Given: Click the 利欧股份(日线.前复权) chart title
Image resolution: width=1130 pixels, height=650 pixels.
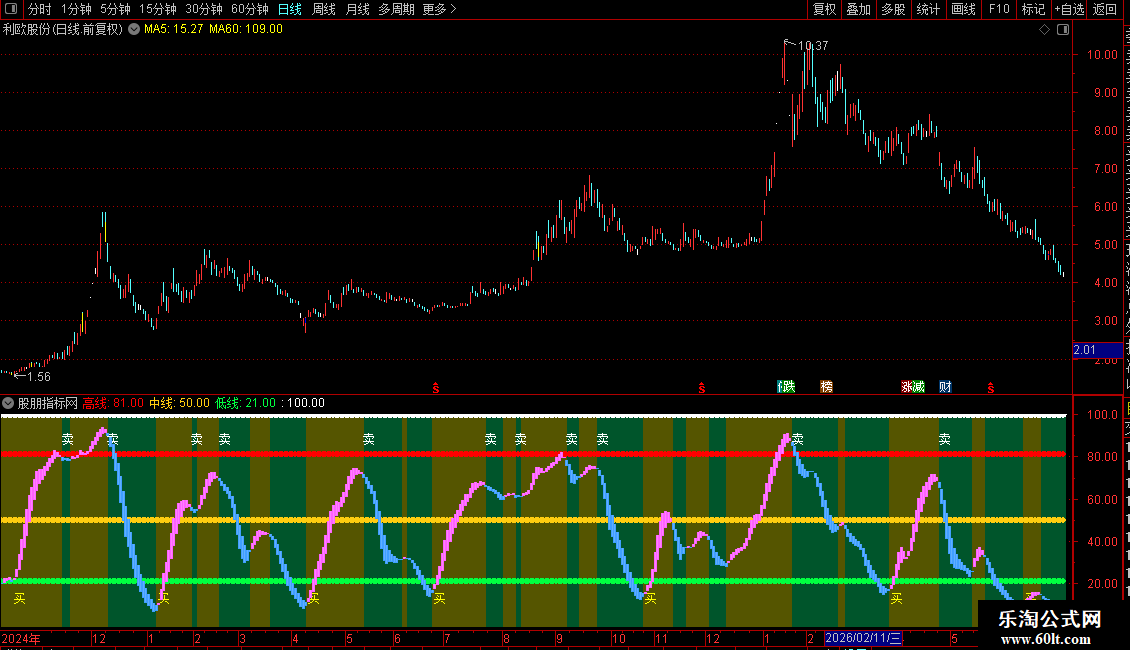Looking at the screenshot, I should coord(63,30).
